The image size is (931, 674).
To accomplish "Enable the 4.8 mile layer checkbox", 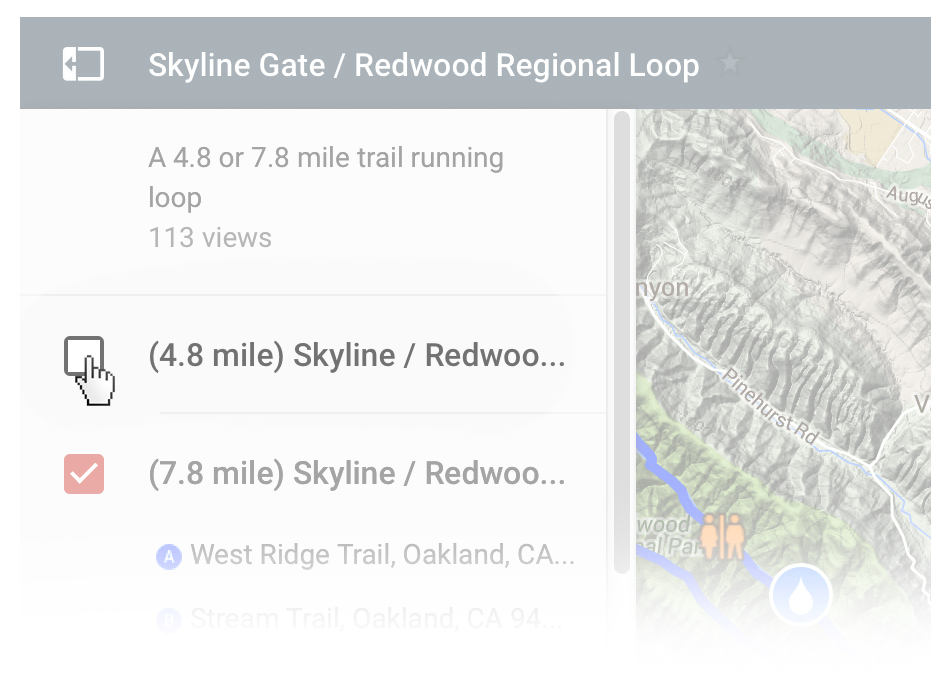I will click(84, 356).
